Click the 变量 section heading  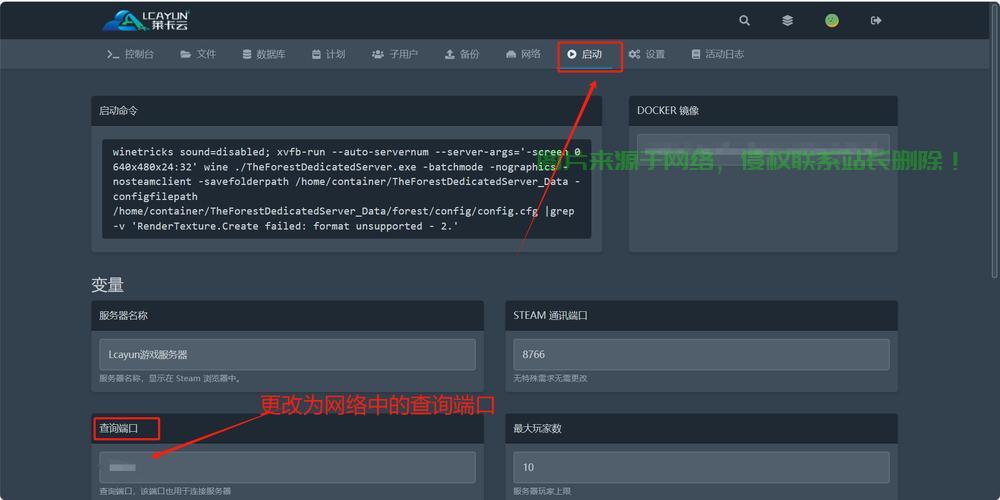click(x=107, y=284)
